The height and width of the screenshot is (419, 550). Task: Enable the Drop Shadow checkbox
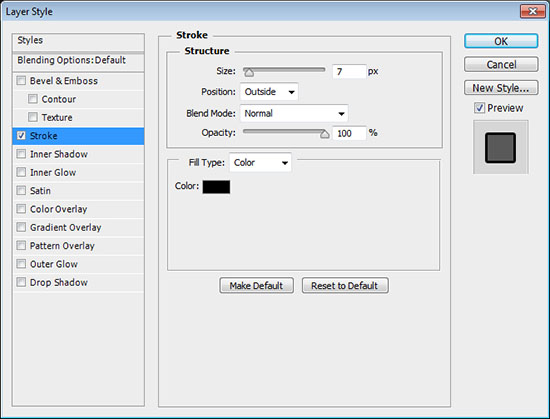coord(21,282)
